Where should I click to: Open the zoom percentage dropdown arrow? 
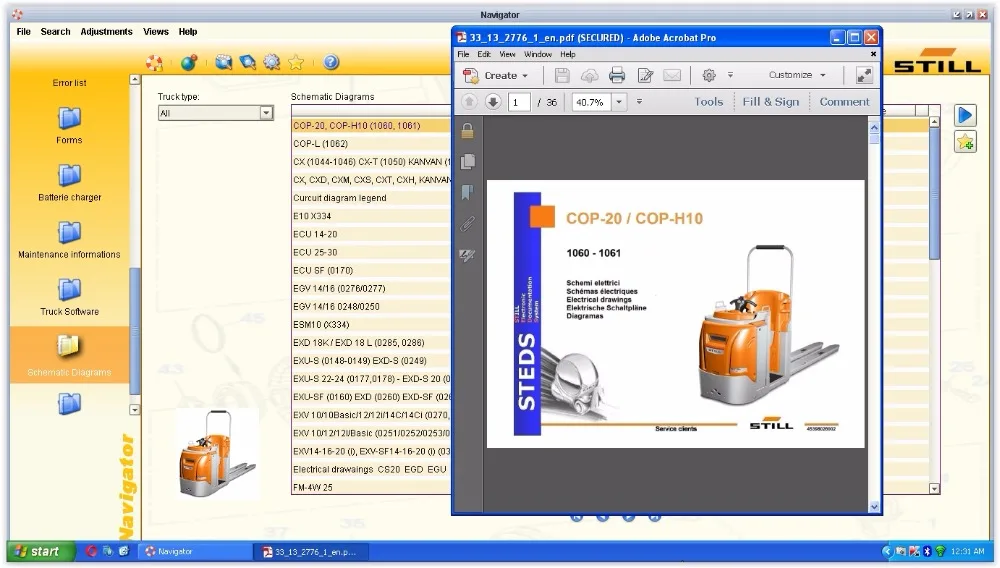coord(619,102)
